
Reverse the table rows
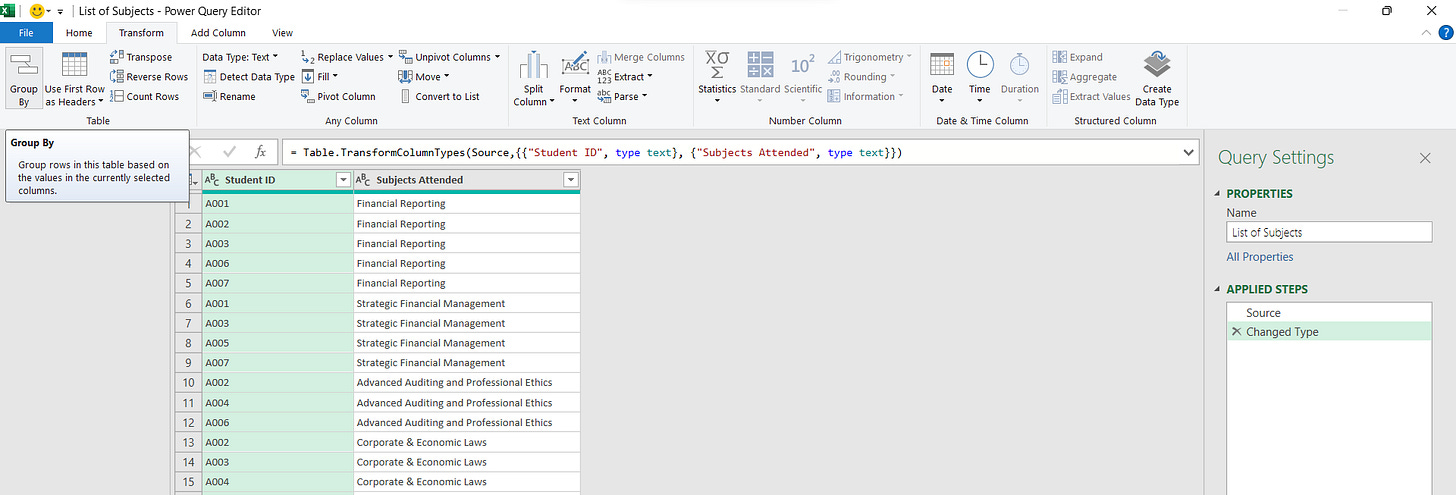[149, 77]
